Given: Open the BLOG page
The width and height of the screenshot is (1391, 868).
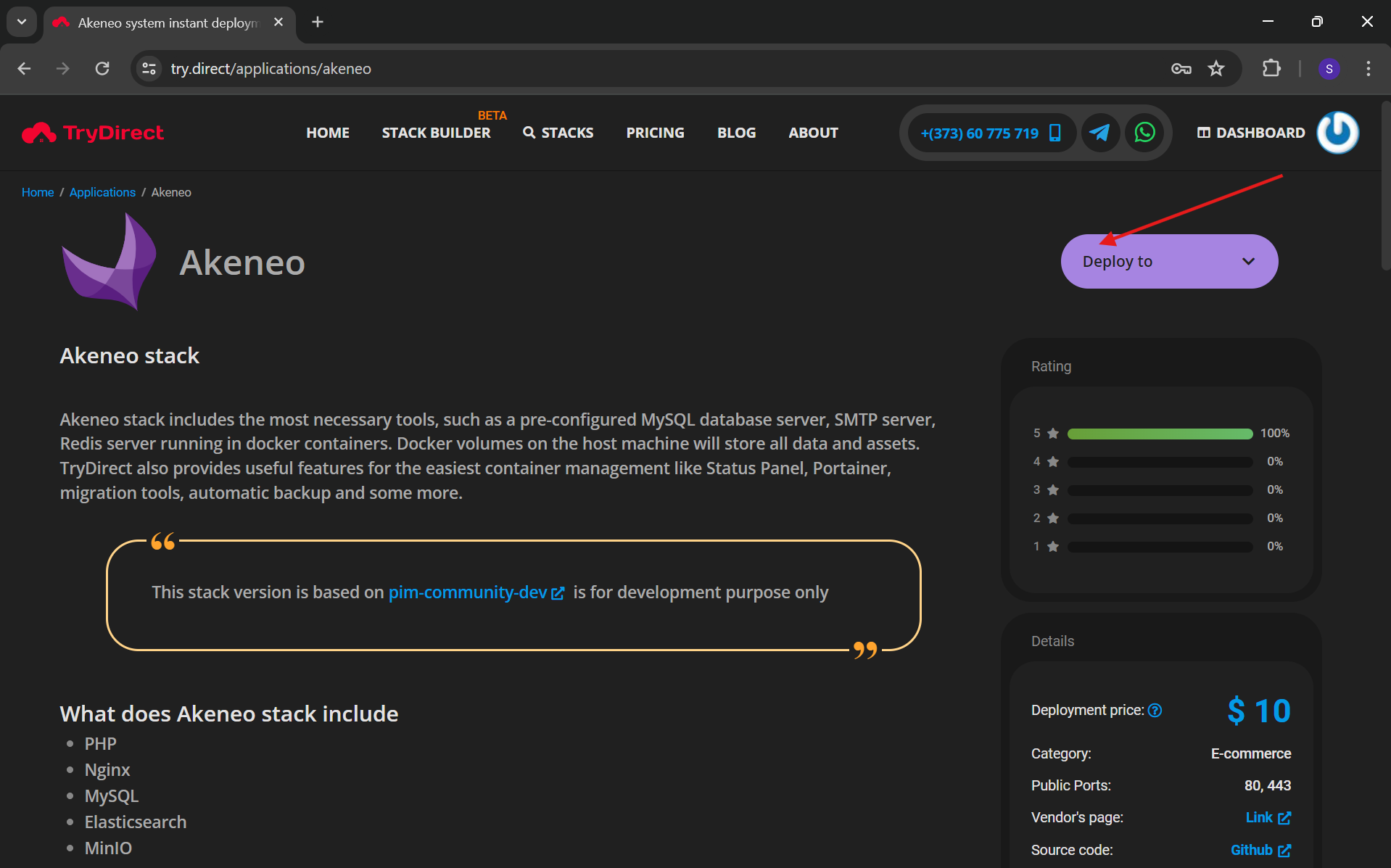Looking at the screenshot, I should coord(736,133).
